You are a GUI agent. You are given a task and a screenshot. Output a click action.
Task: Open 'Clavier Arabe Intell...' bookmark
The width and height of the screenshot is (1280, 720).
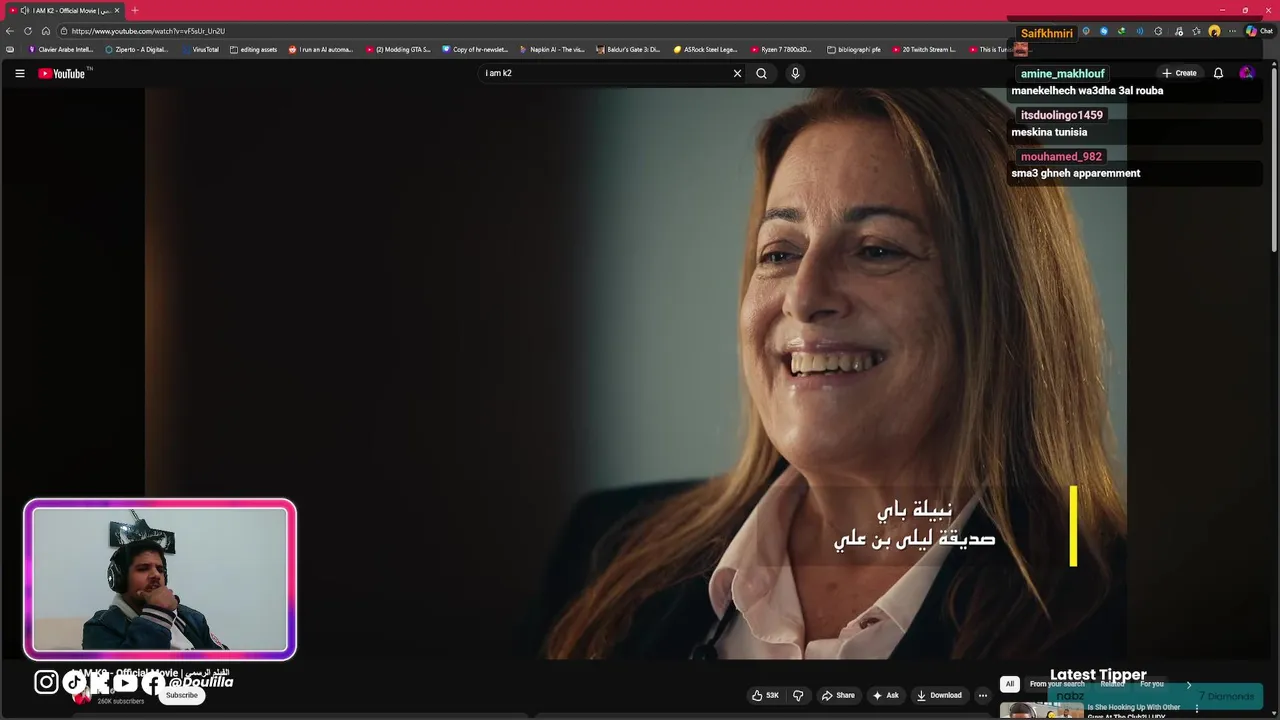(61, 49)
